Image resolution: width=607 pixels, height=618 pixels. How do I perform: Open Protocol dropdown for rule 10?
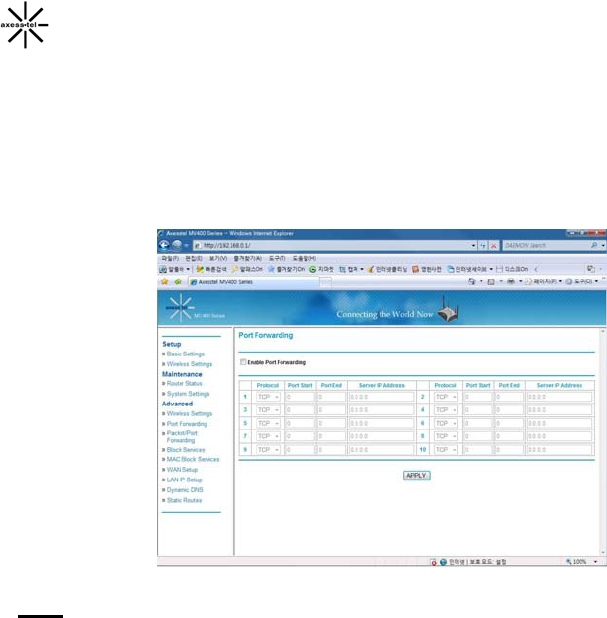(446, 450)
